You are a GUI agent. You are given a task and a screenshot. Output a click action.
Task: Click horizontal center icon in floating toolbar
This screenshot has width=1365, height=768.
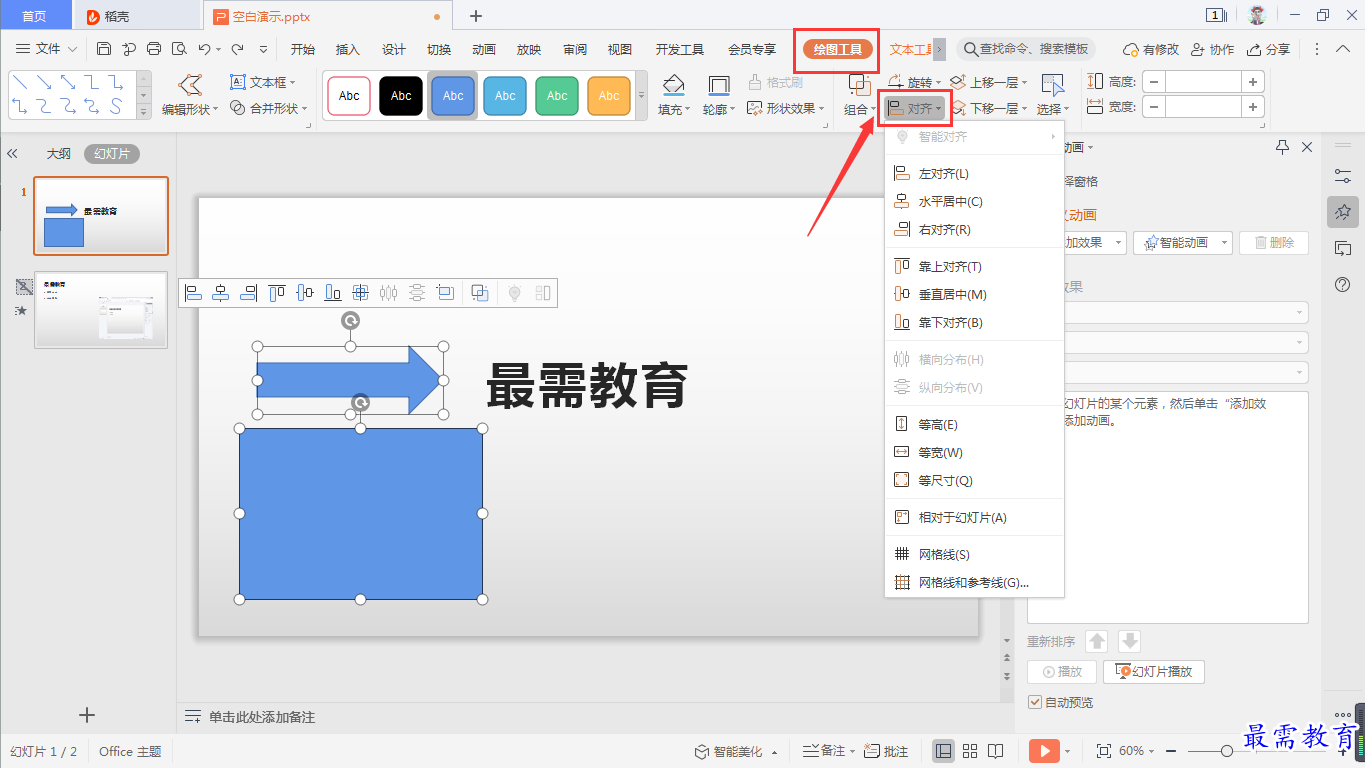[222, 293]
